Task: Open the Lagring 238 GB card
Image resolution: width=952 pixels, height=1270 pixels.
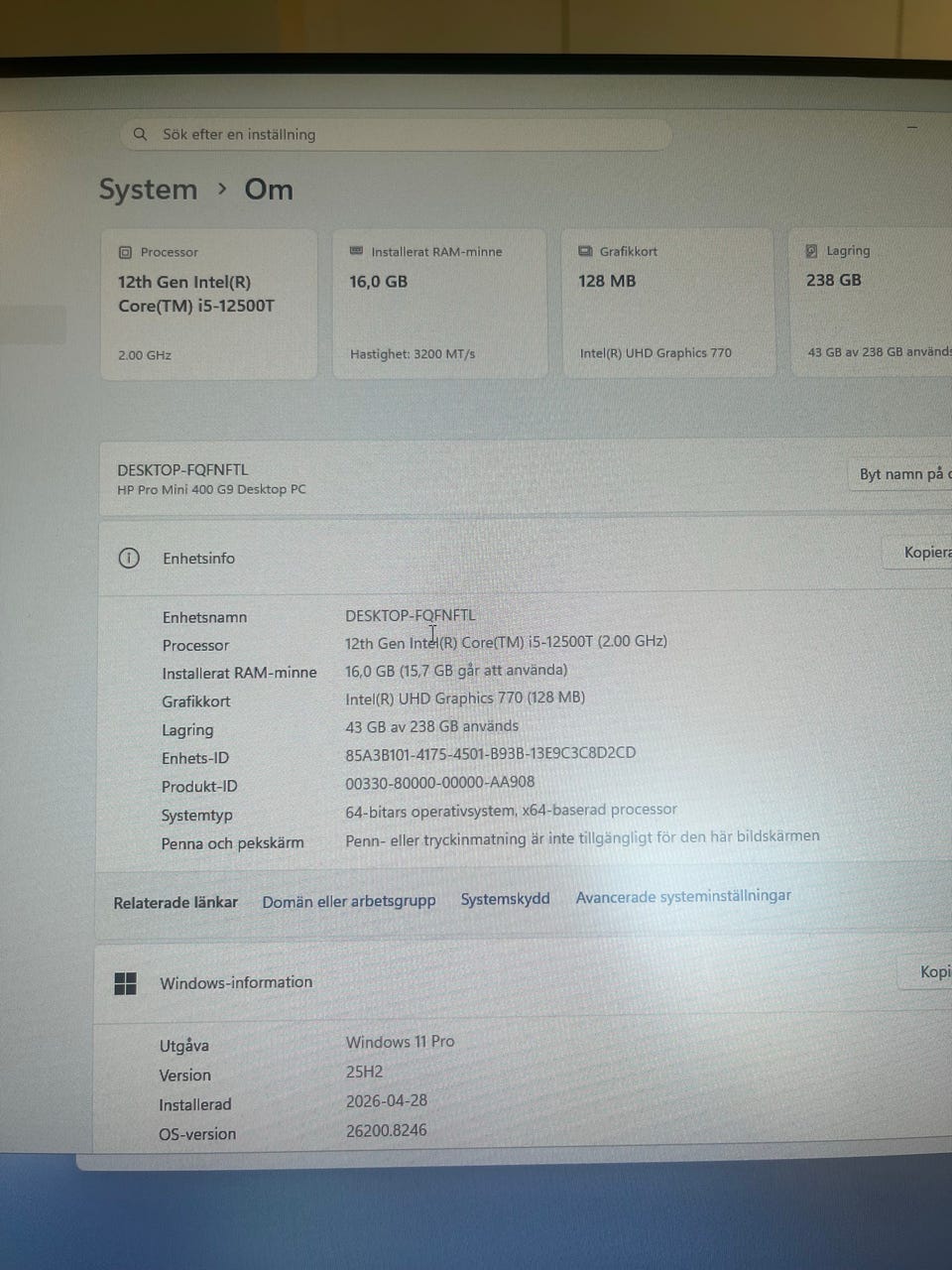Action: (873, 303)
